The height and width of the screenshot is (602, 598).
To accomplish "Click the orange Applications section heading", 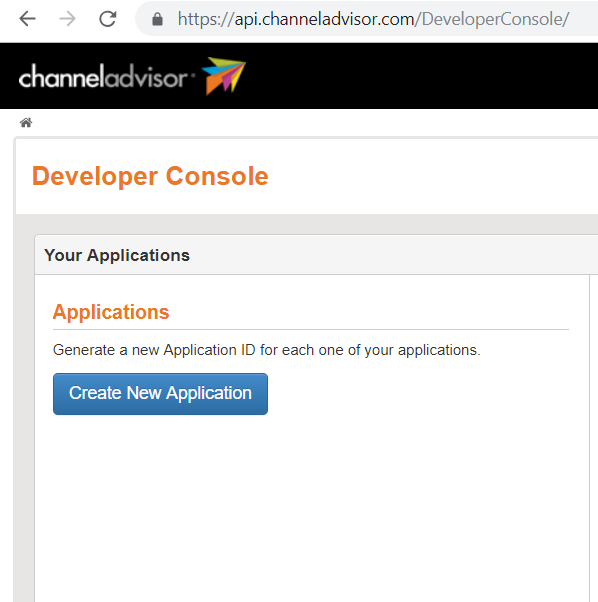I will [111, 312].
